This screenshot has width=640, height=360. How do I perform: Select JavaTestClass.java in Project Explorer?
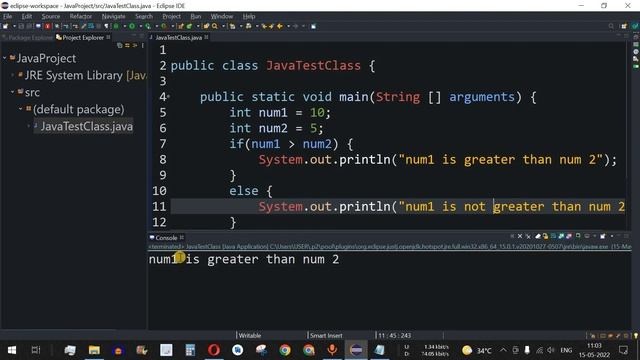[86, 126]
